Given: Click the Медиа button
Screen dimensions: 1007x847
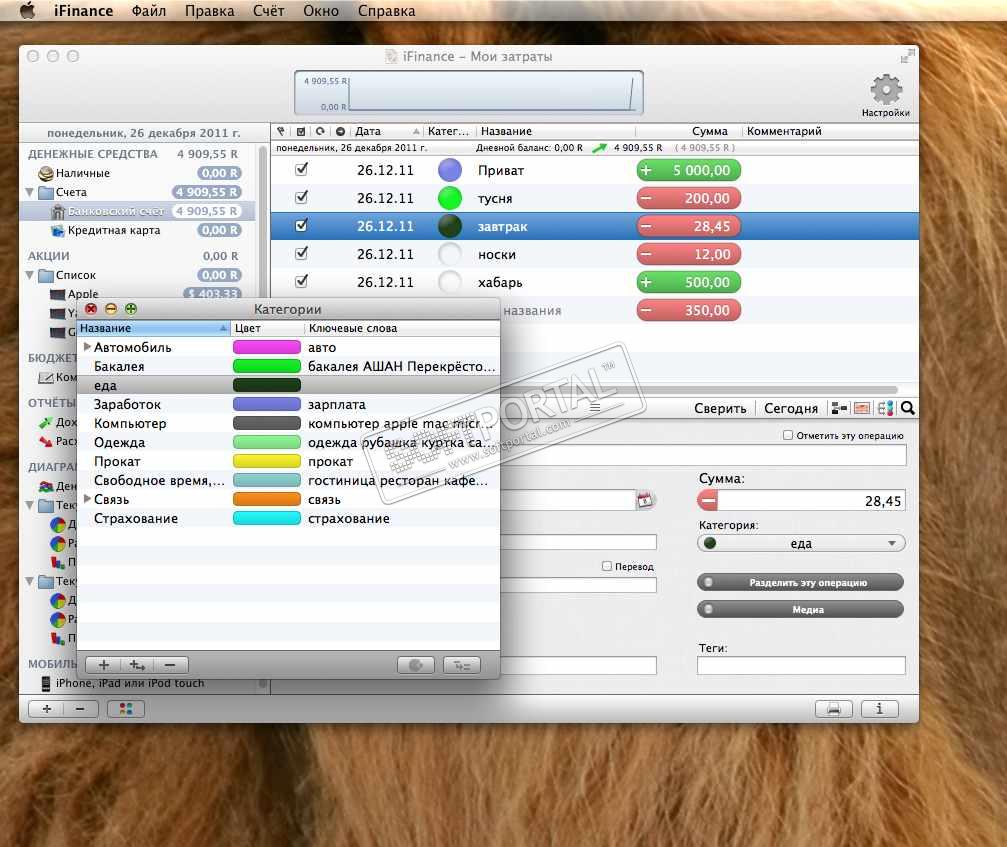Looking at the screenshot, I should click(x=800, y=609).
